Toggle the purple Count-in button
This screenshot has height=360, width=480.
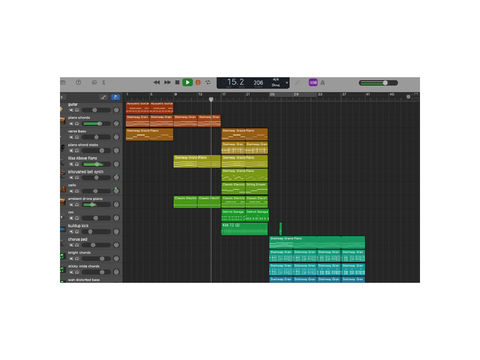pyautogui.click(x=313, y=82)
